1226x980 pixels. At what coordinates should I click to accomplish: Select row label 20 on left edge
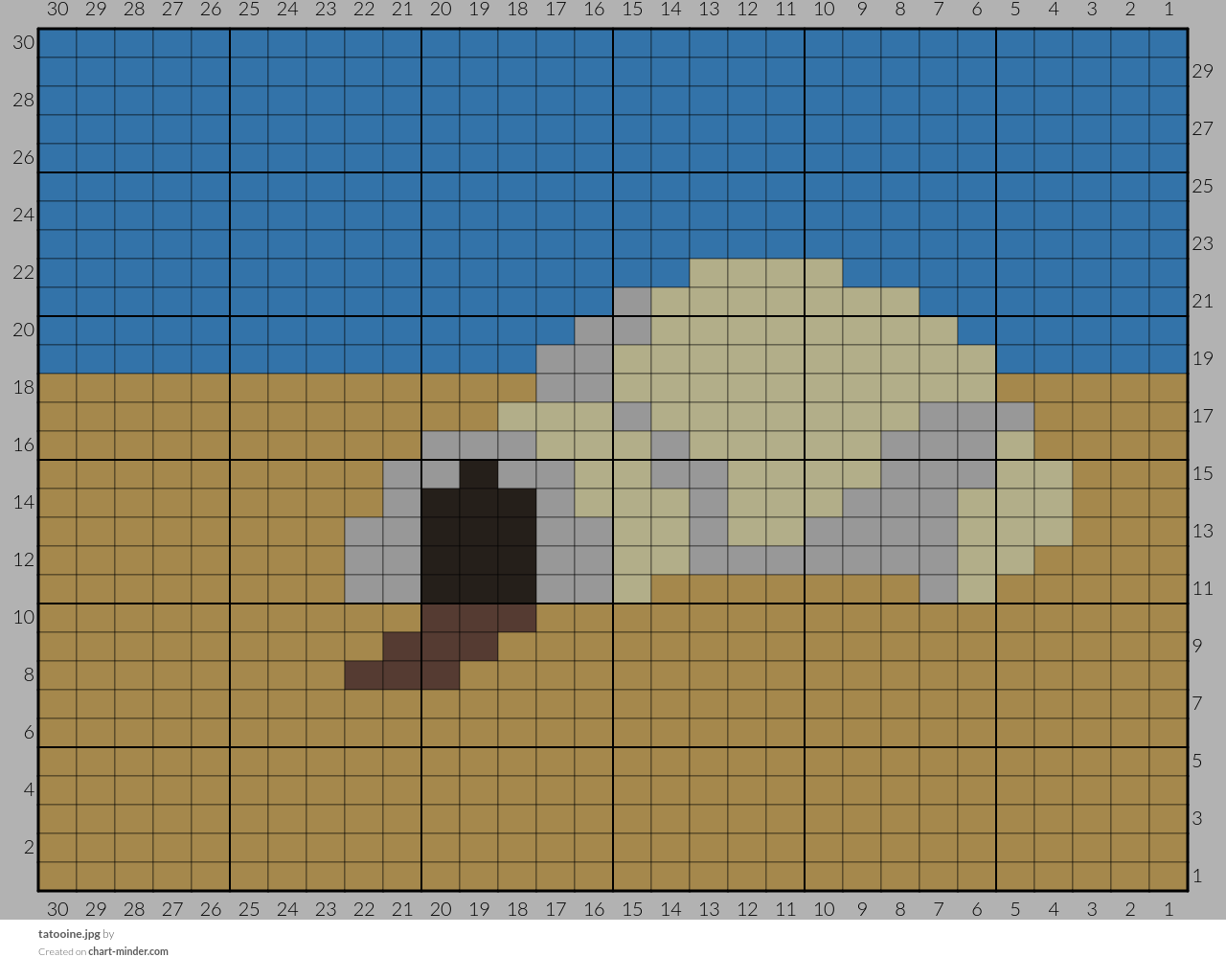(x=24, y=330)
